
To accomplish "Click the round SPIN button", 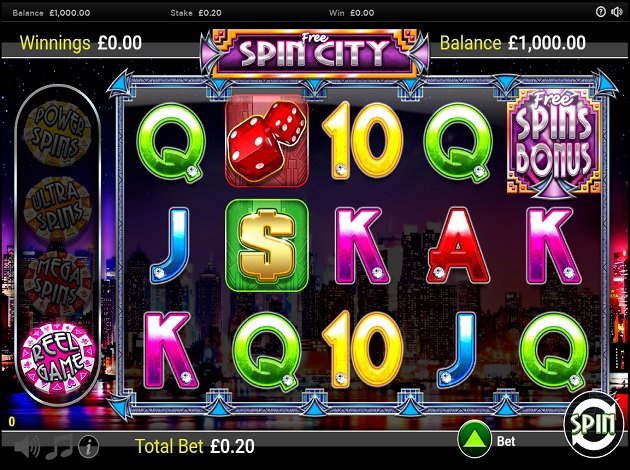I will pyautogui.click(x=593, y=423).
